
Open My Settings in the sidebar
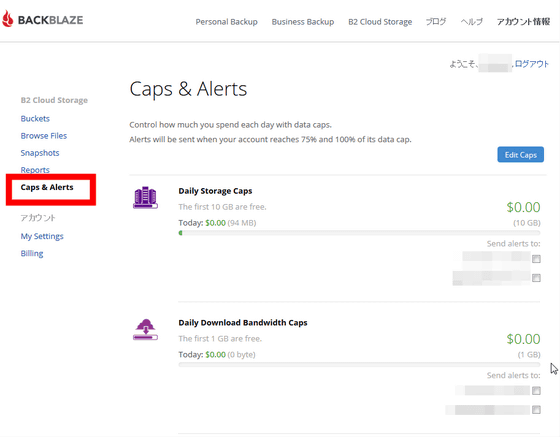42,236
